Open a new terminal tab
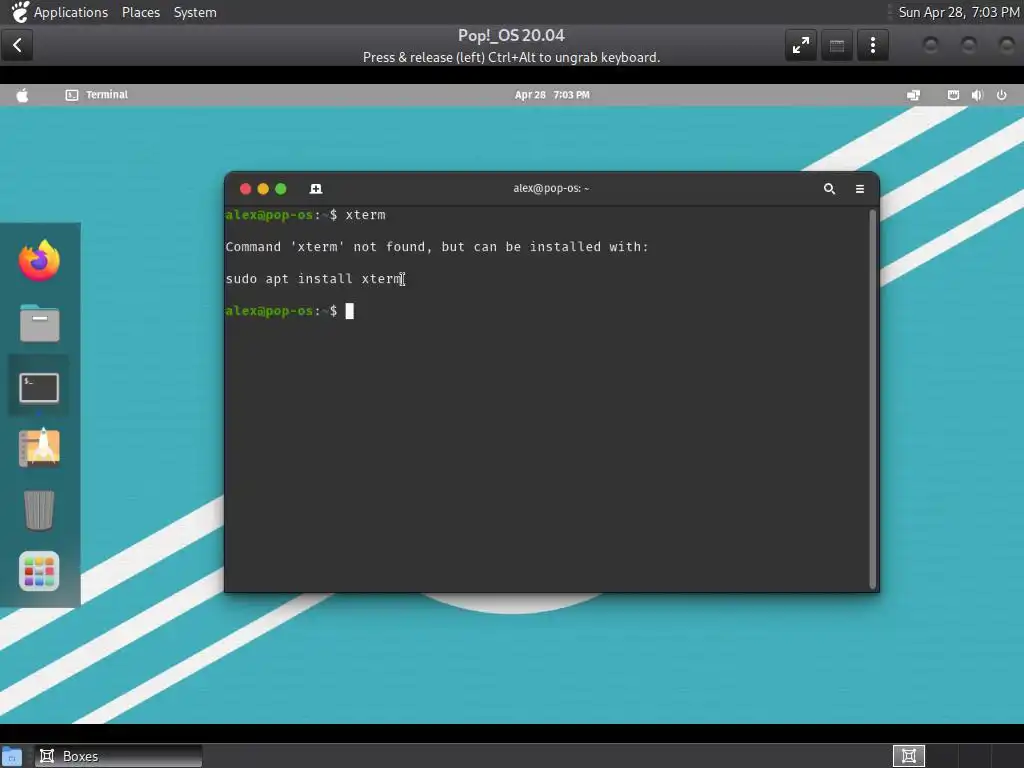The image size is (1024, 768). 315,189
